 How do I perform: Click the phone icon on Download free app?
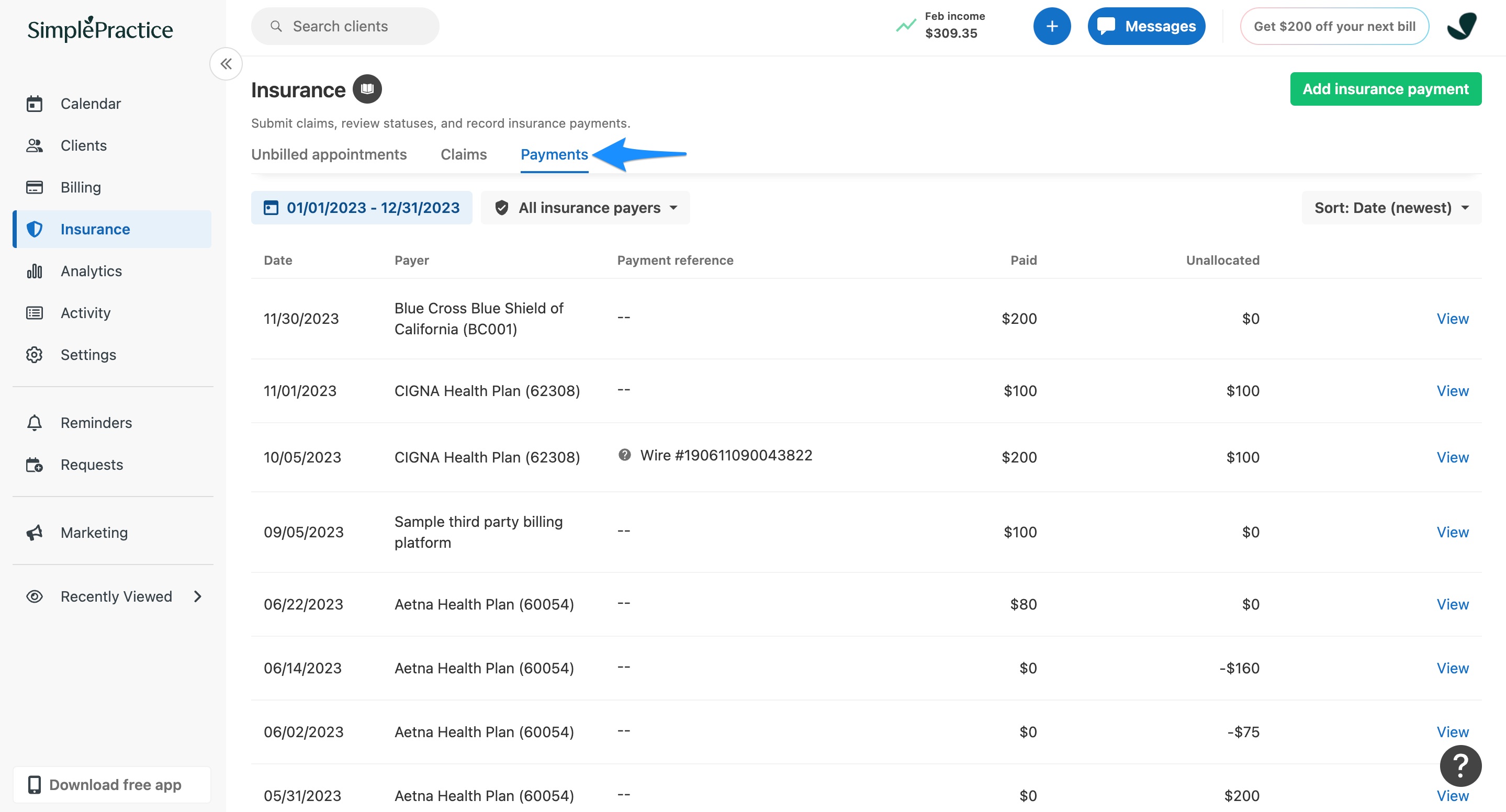pos(35,784)
